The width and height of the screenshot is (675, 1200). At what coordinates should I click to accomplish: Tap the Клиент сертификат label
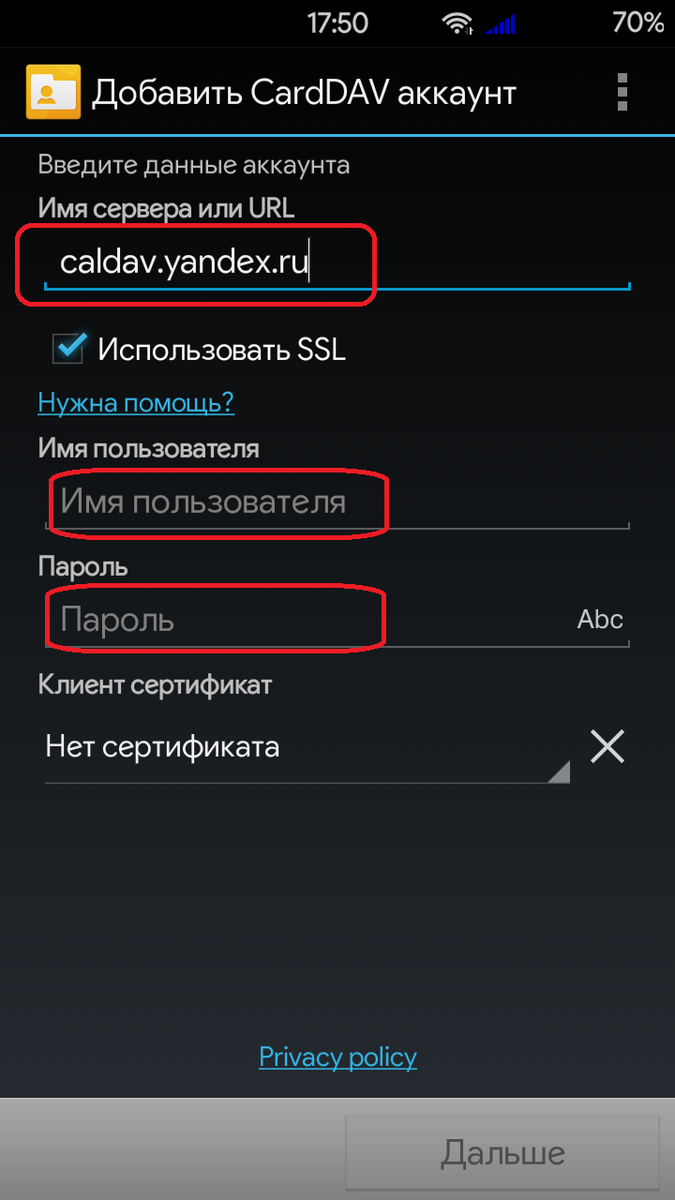point(155,685)
